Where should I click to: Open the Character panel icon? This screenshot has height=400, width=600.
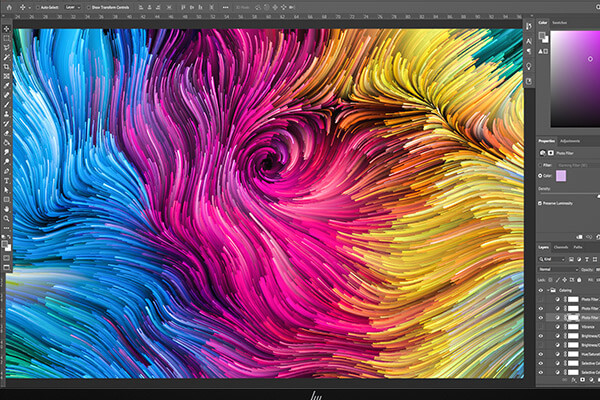click(529, 41)
